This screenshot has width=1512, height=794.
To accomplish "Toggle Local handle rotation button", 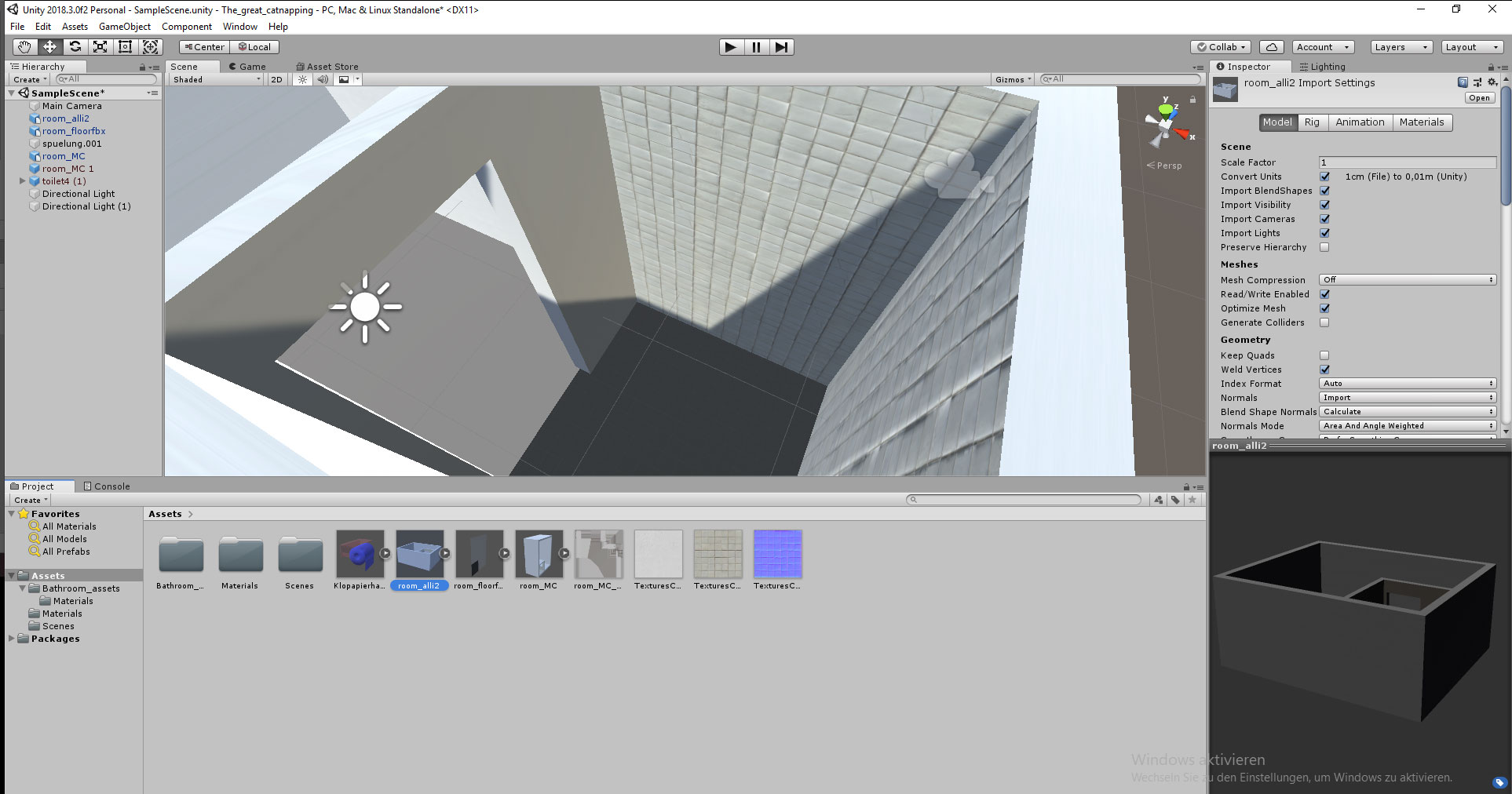I will (x=254, y=47).
